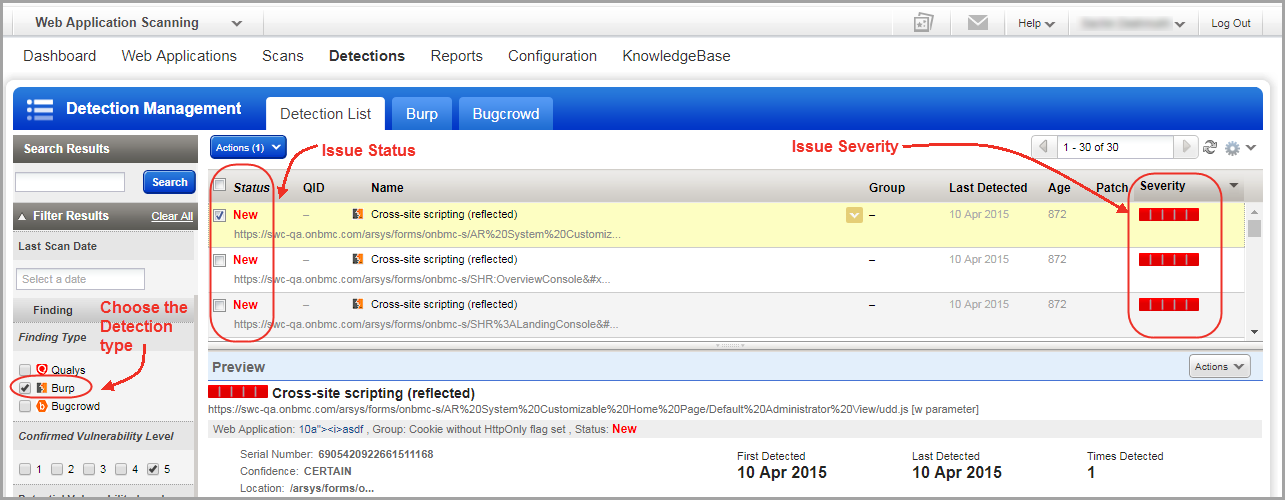Click the Burp icon in the SHR:OverviewConsole row

358,260
